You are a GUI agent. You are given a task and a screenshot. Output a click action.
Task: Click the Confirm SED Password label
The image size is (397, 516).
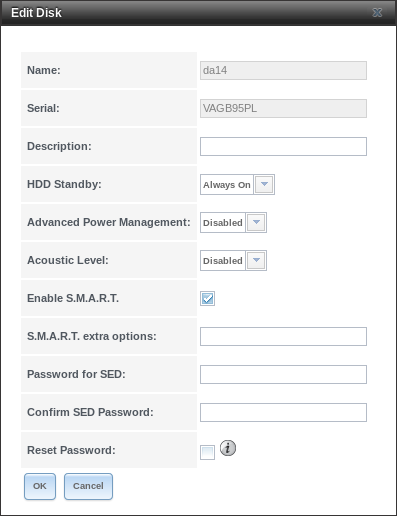pos(90,412)
